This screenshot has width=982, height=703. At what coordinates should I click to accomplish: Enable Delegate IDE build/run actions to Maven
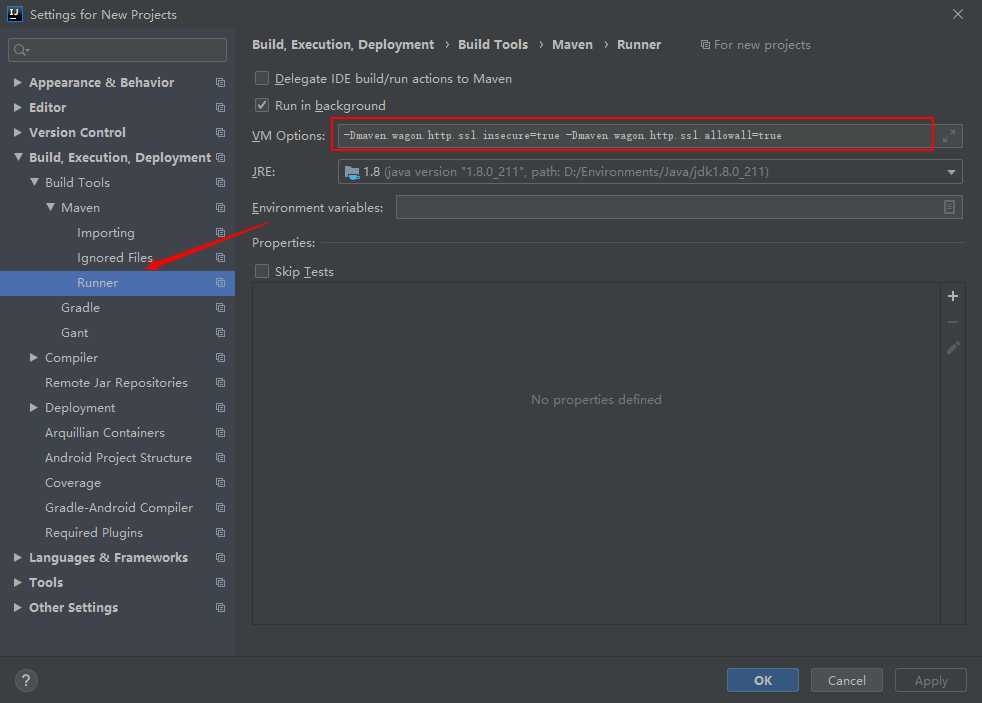(262, 78)
